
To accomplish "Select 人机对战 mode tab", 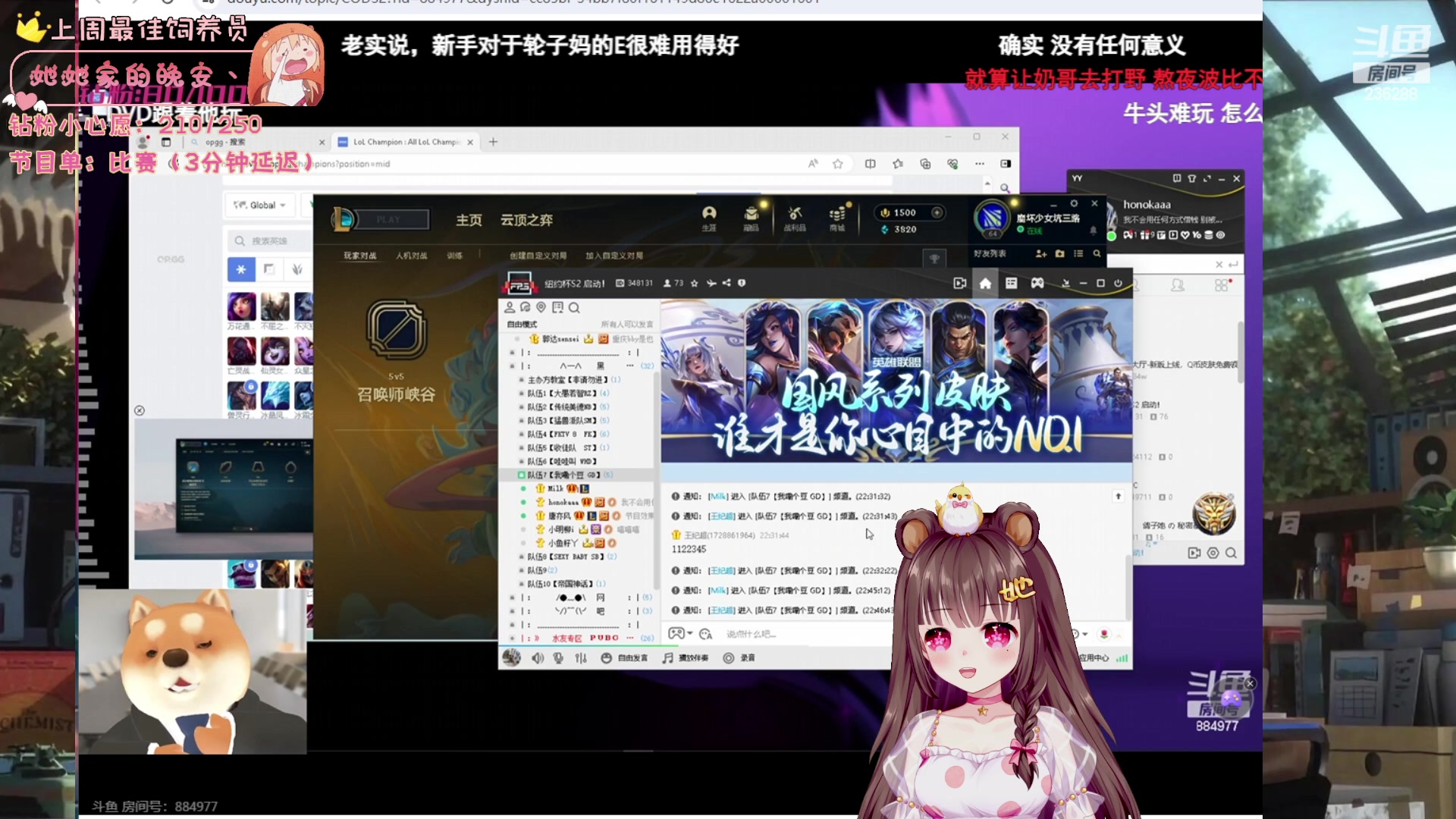I will (411, 256).
